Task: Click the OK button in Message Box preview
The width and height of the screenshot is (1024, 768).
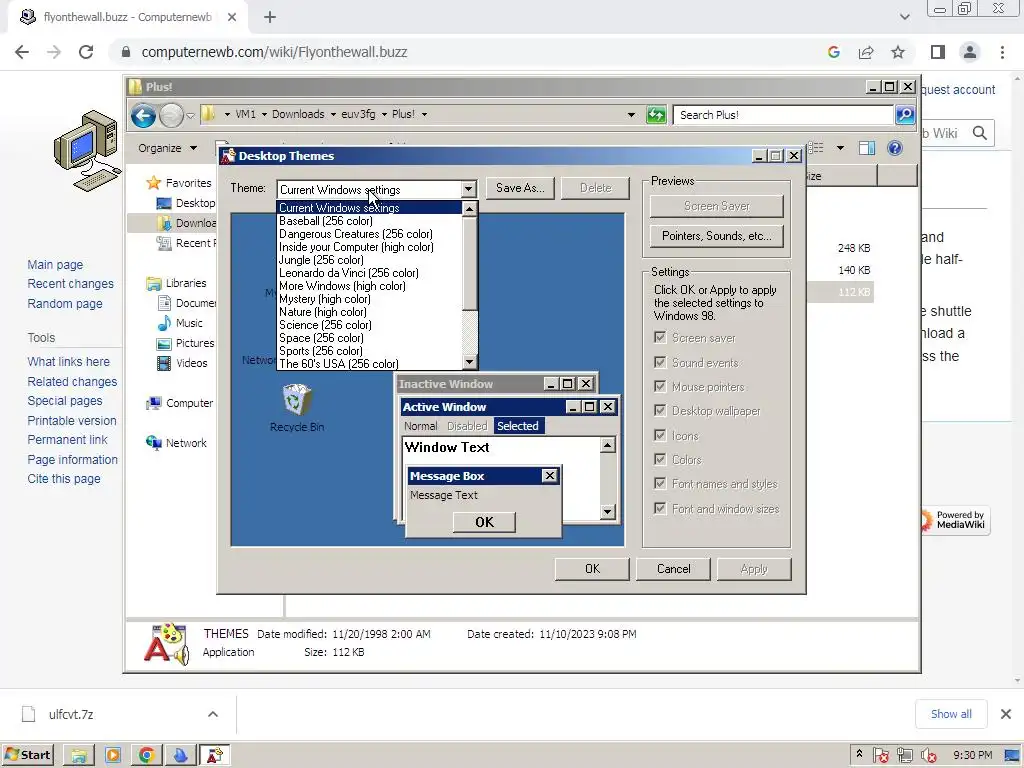Action: click(x=484, y=522)
